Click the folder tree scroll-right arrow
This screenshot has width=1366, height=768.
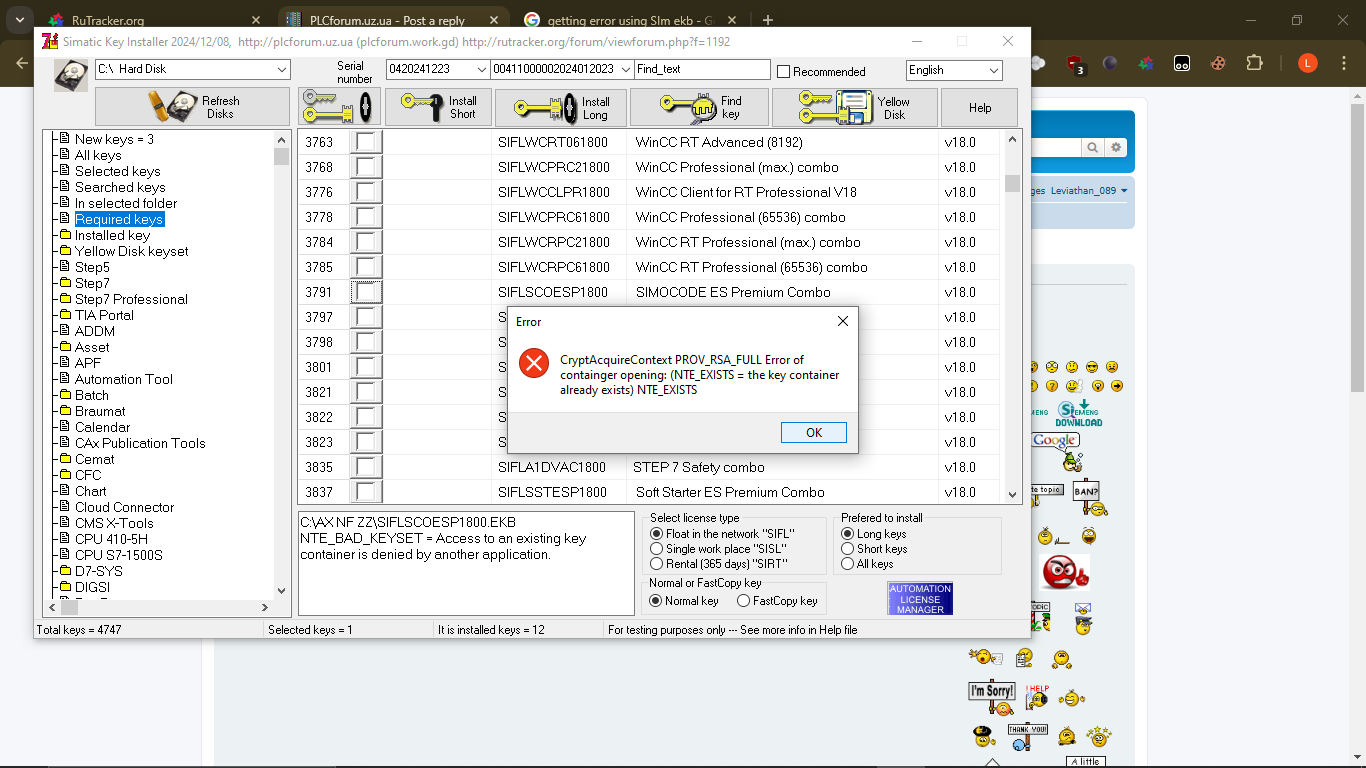(265, 607)
